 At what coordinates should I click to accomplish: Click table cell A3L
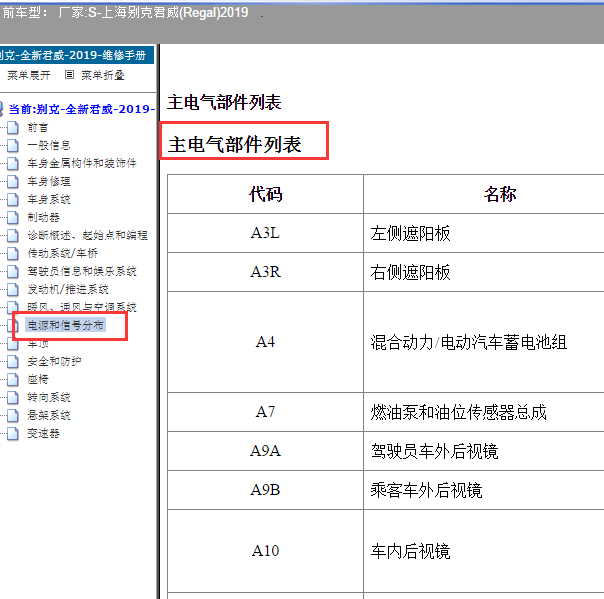265,233
